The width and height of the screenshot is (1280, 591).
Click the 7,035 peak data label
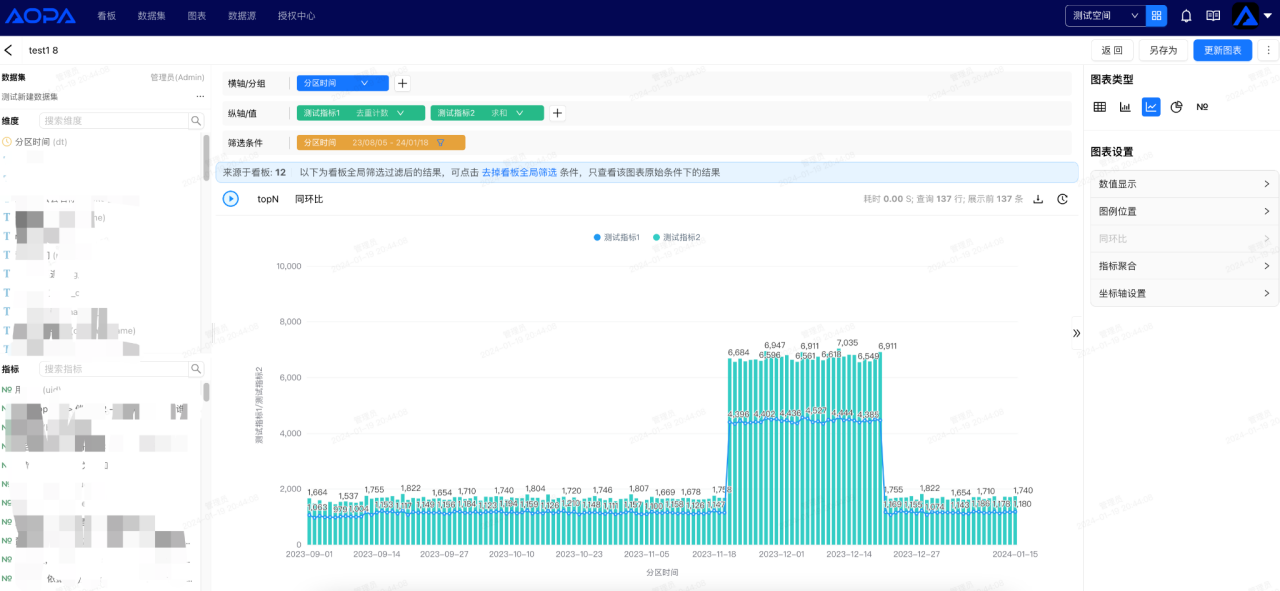pos(847,342)
